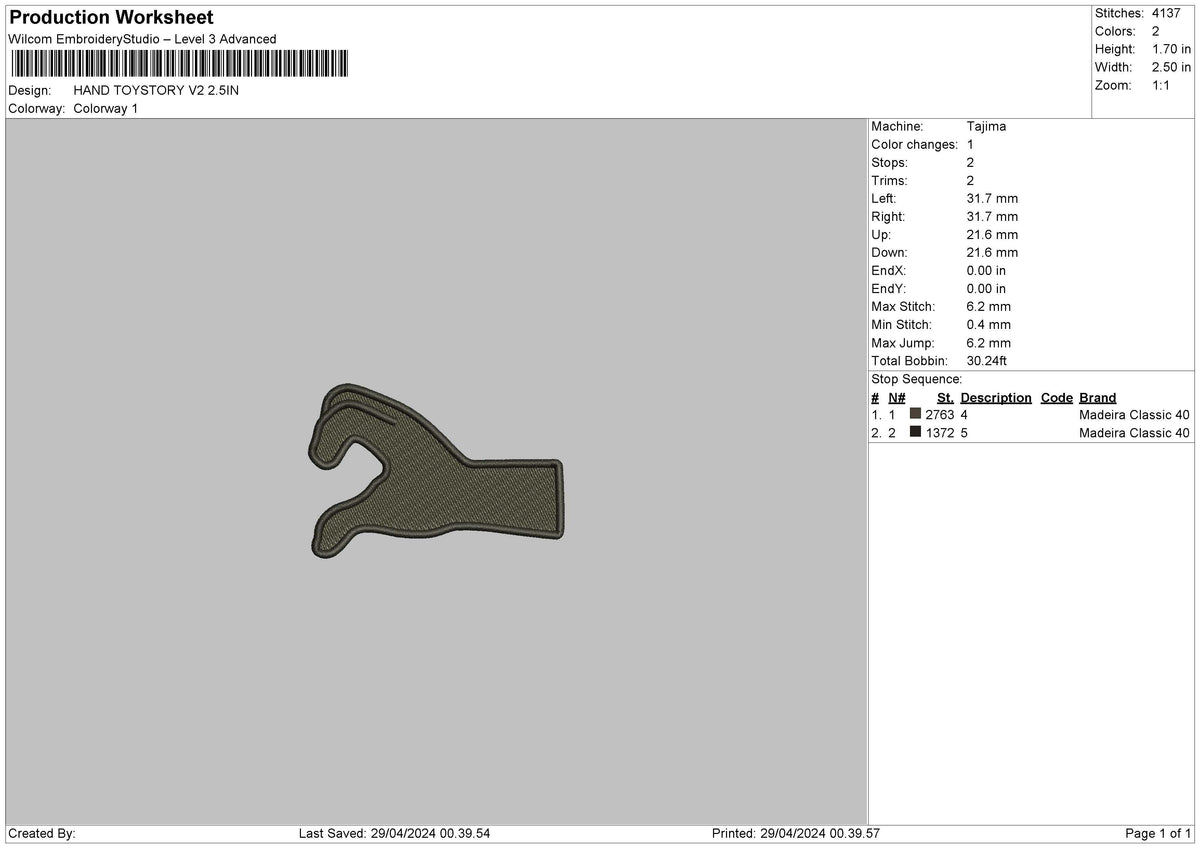Click the Height value "1.70 in"
Image resolution: width=1200 pixels, height=848 pixels.
click(x=1172, y=49)
